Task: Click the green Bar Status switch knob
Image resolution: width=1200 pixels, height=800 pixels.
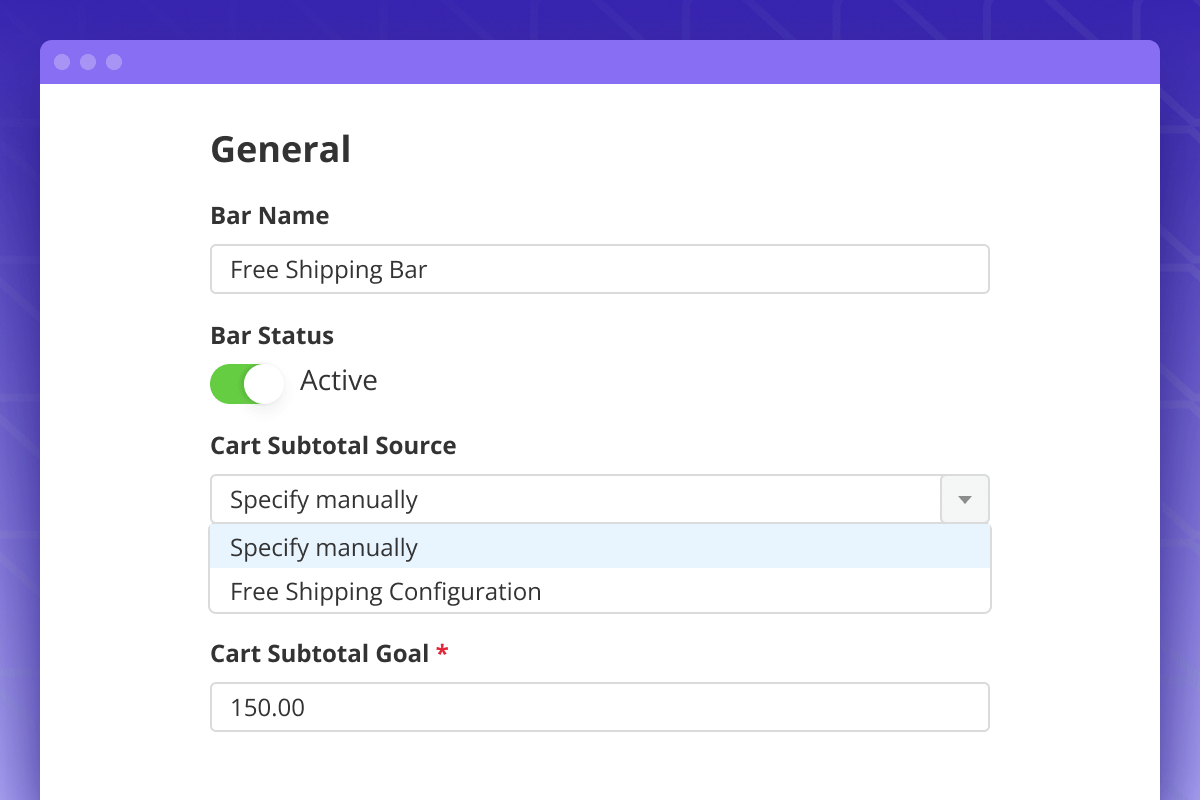Action: (x=264, y=382)
